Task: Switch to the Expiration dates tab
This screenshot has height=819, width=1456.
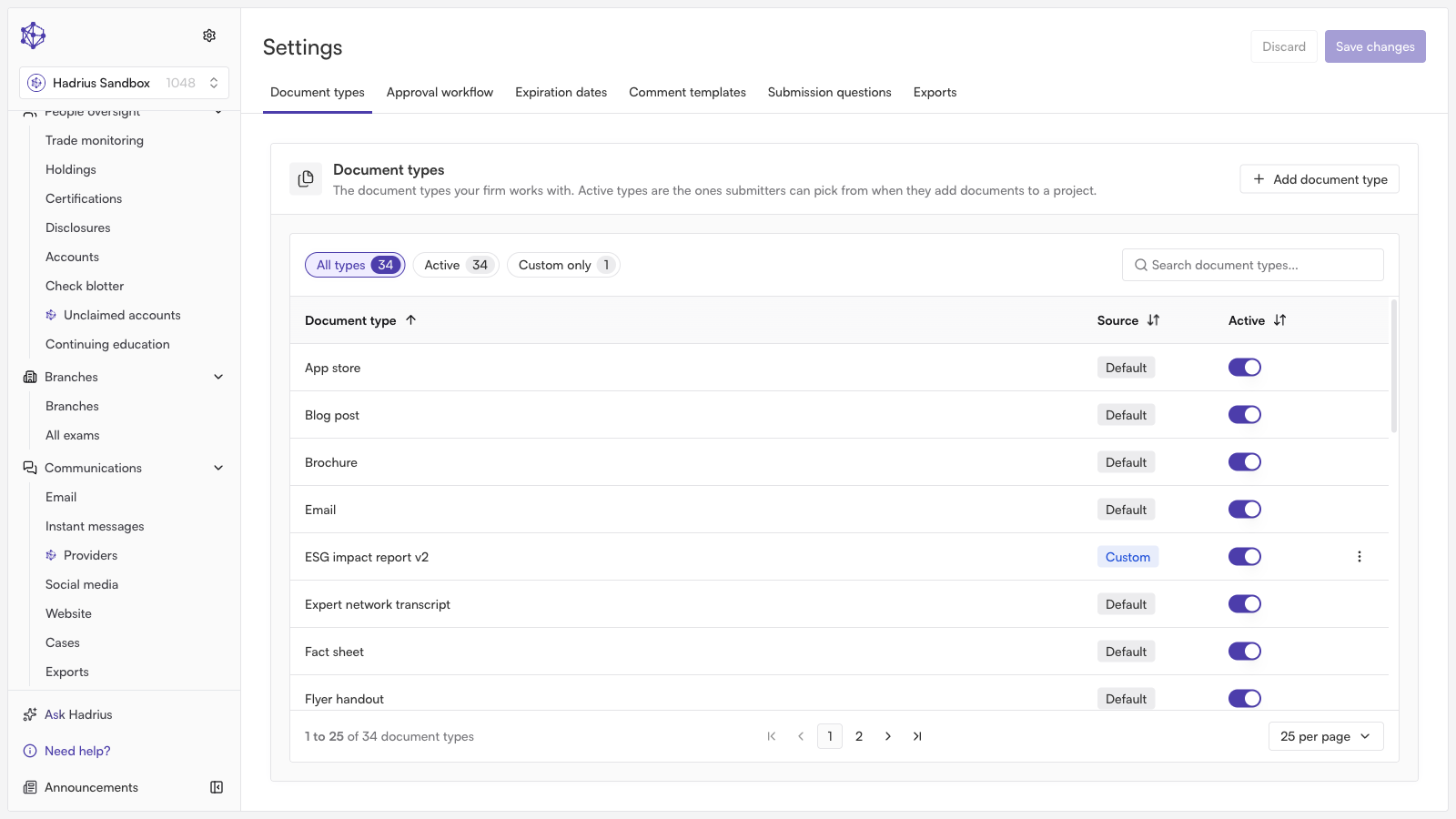Action: point(561,92)
